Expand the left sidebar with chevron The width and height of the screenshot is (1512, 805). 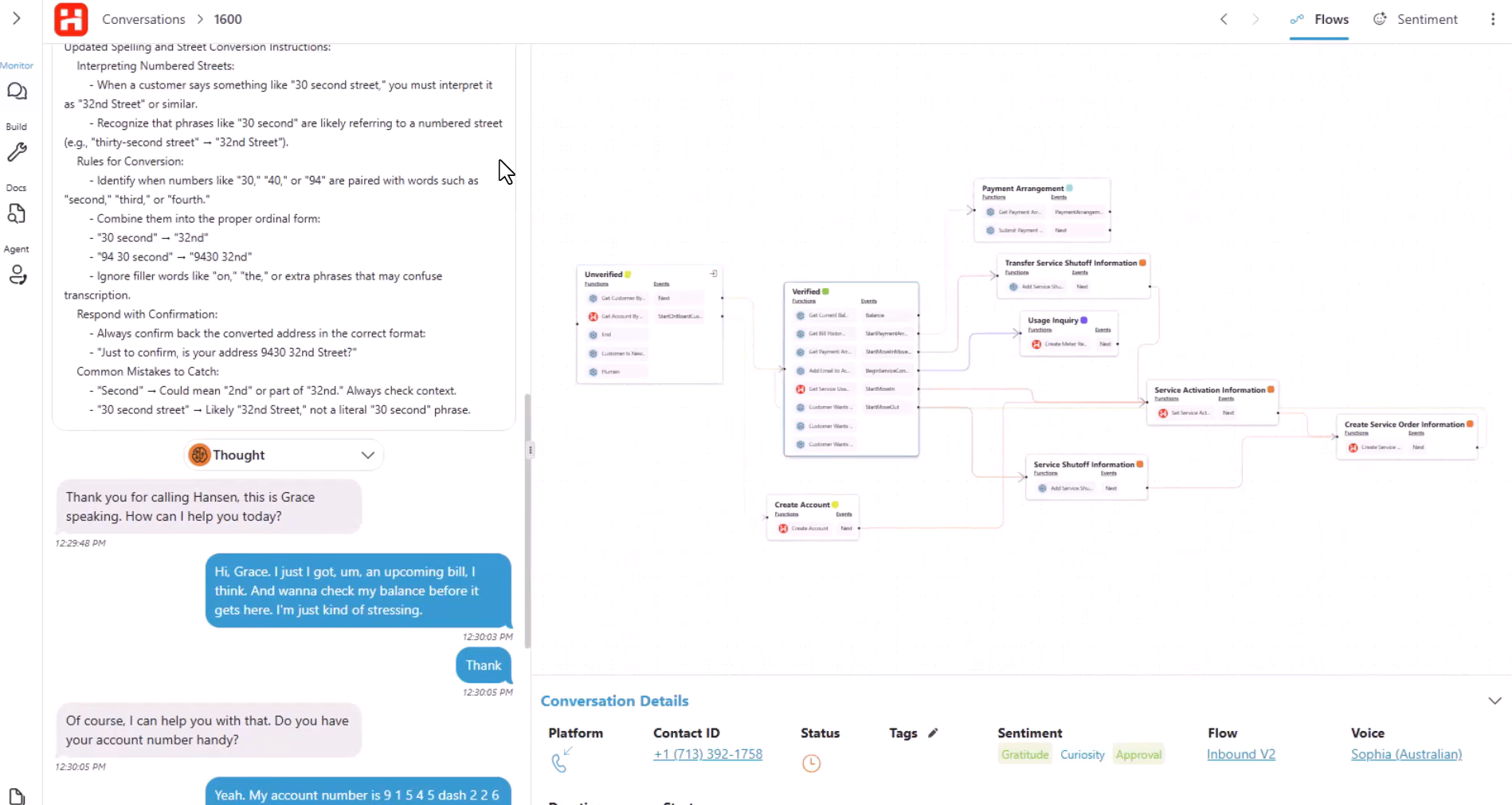16,18
